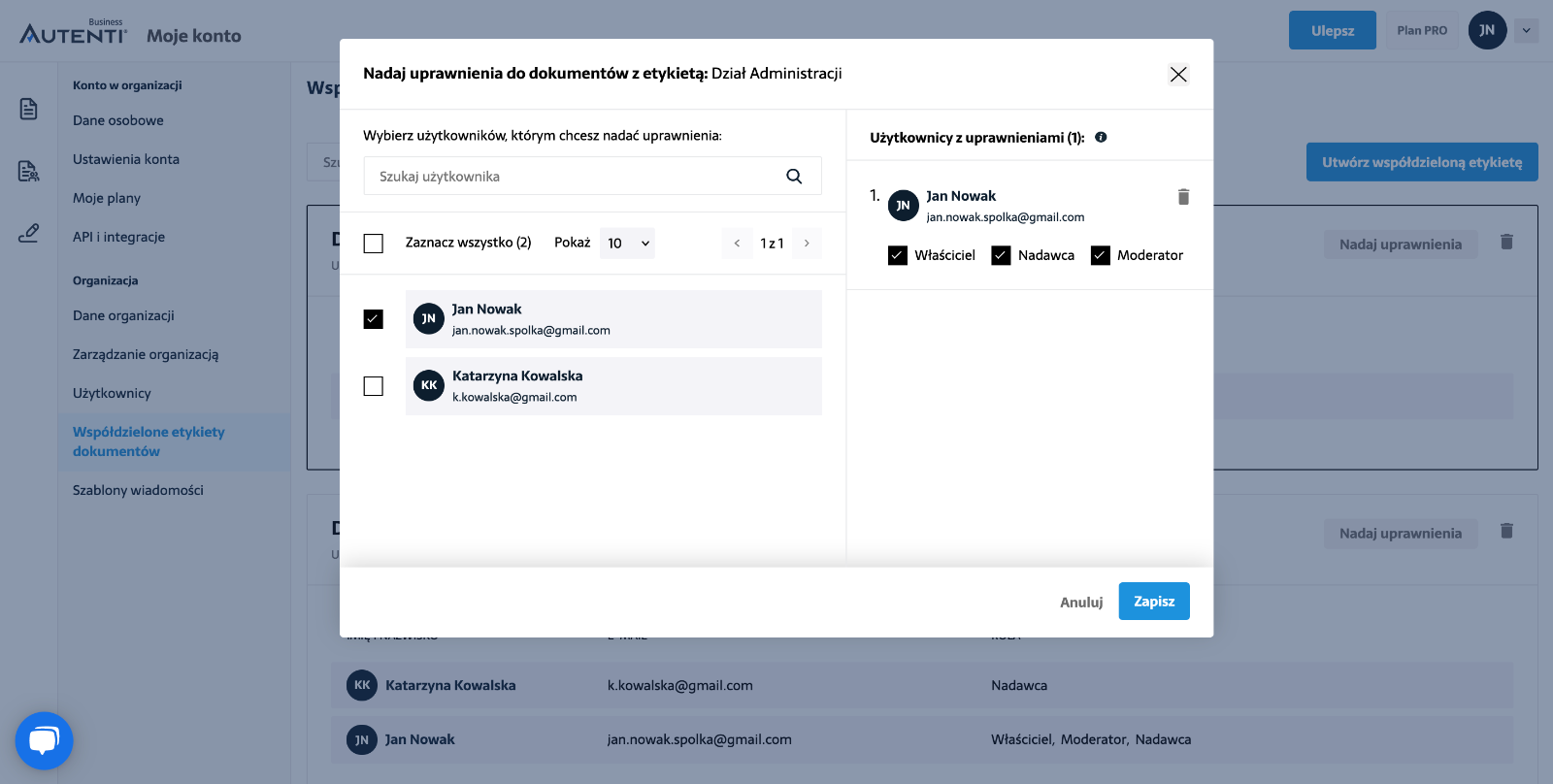This screenshot has width=1553, height=784.
Task: Click second Nadaj uprawnienia button
Action: (x=1401, y=534)
